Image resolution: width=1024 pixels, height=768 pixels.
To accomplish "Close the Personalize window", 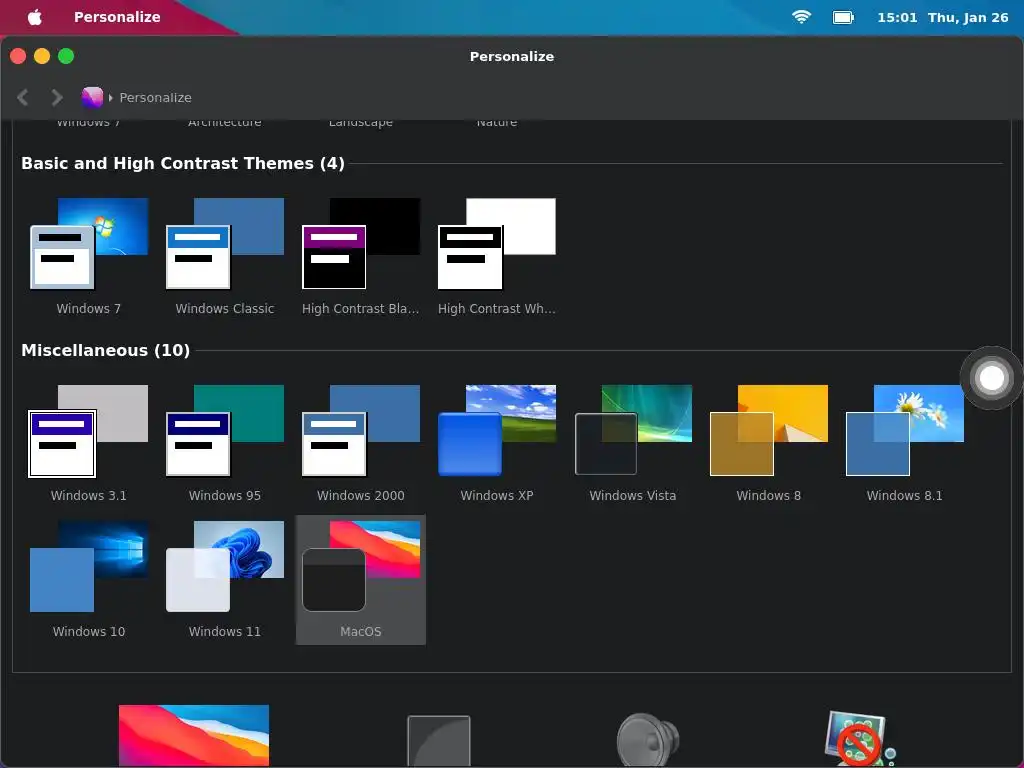I will coord(18,56).
